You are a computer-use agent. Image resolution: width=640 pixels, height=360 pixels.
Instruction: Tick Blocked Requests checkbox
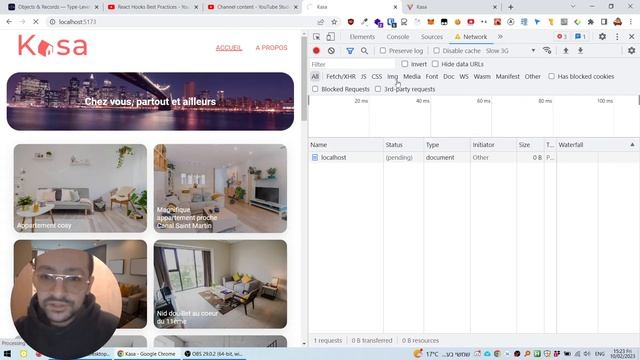(315, 89)
